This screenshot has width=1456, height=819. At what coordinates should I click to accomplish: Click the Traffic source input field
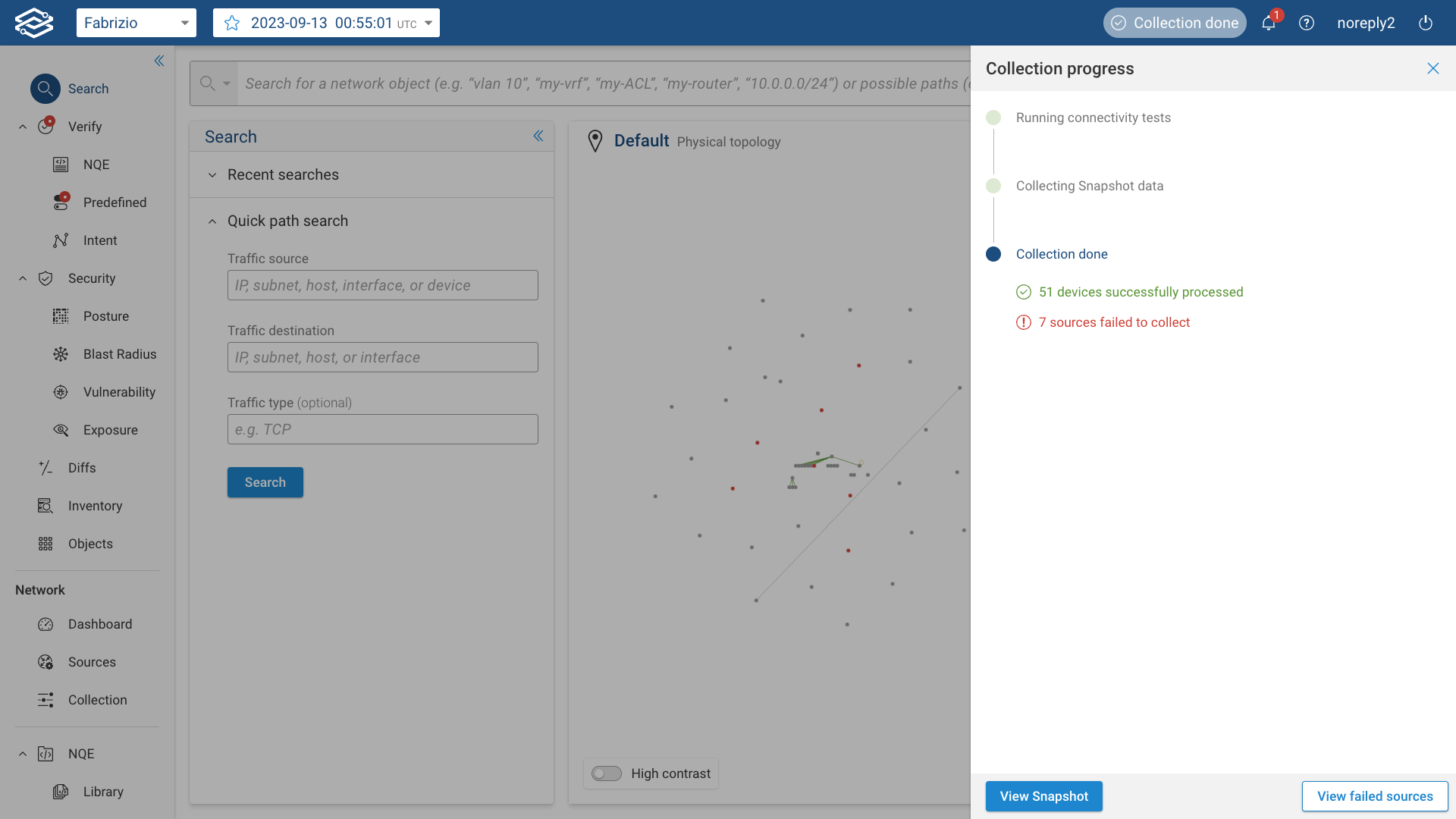tap(382, 285)
